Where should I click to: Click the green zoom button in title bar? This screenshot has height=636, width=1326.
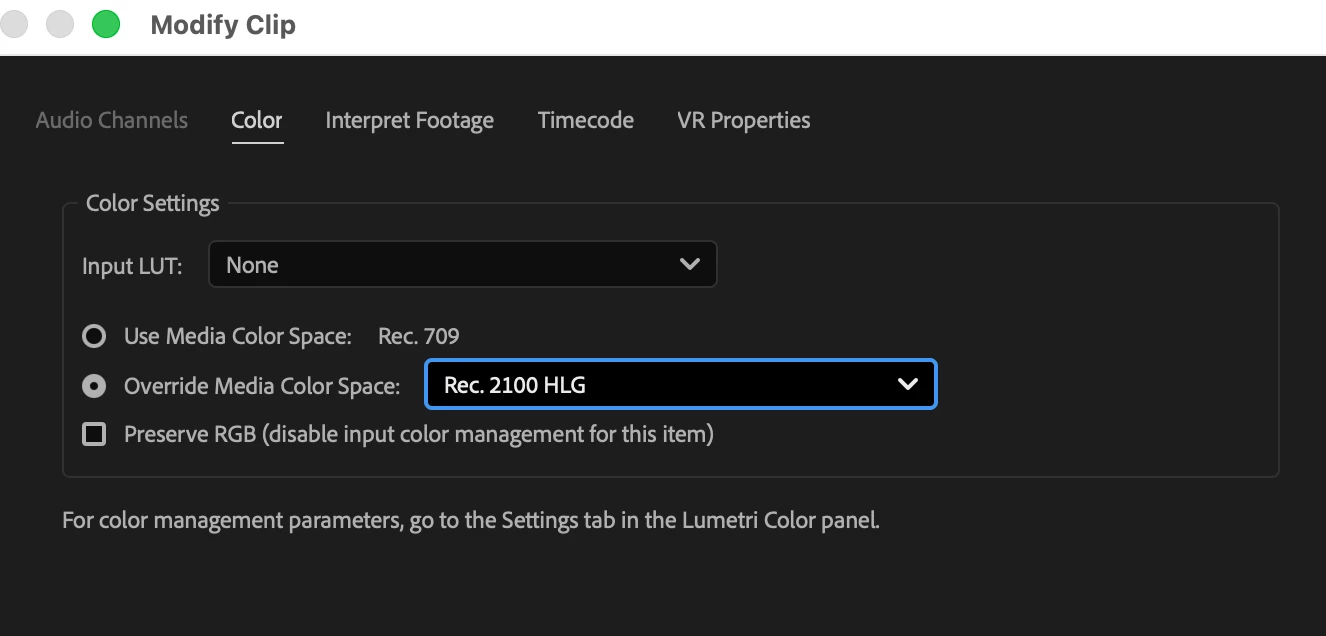(x=106, y=25)
